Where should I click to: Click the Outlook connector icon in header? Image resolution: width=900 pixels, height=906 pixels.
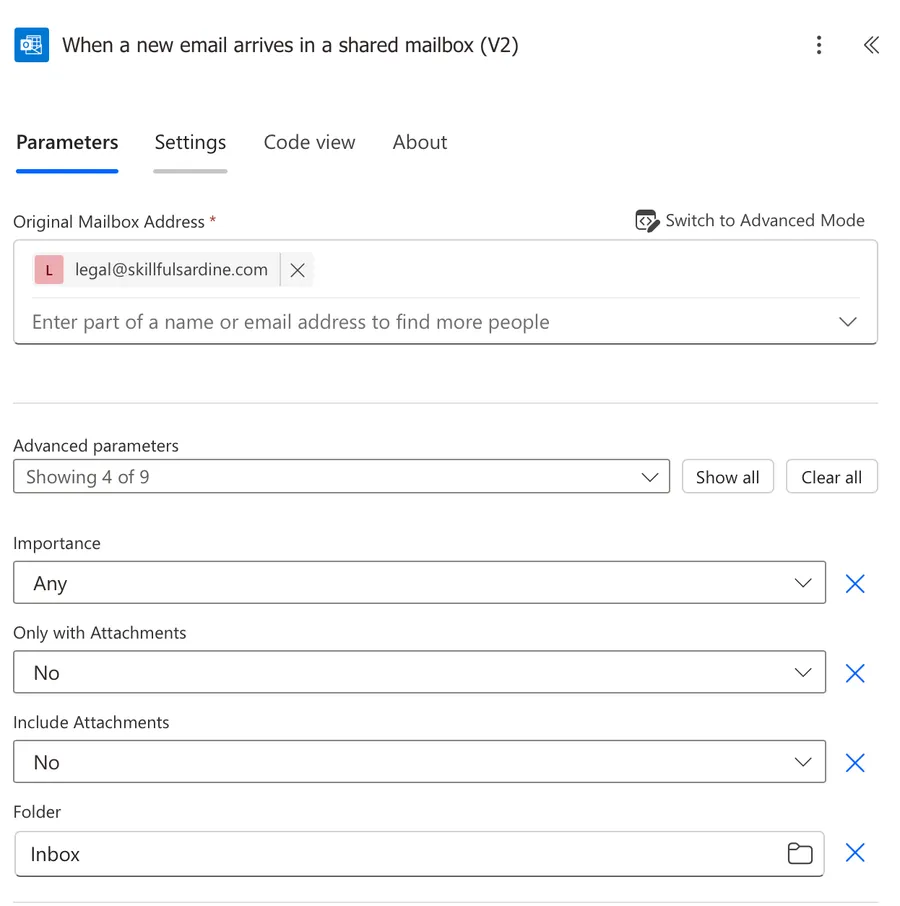tap(31, 46)
